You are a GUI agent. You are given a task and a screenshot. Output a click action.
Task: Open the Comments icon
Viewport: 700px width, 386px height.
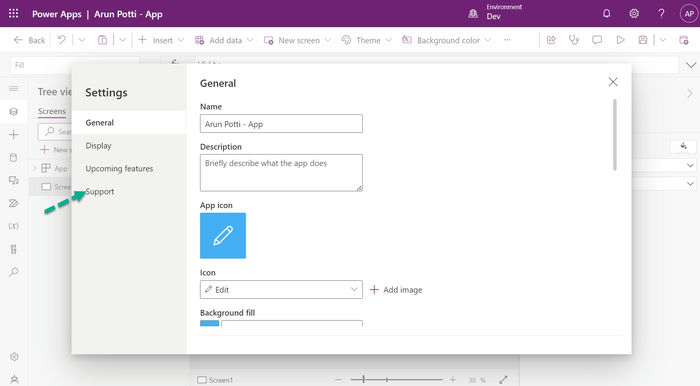point(597,40)
